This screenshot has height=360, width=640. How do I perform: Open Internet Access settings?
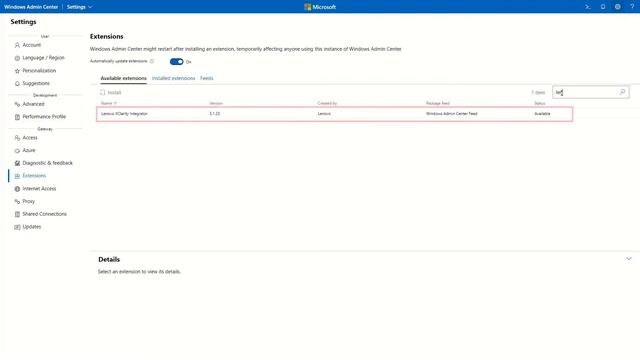[39, 189]
